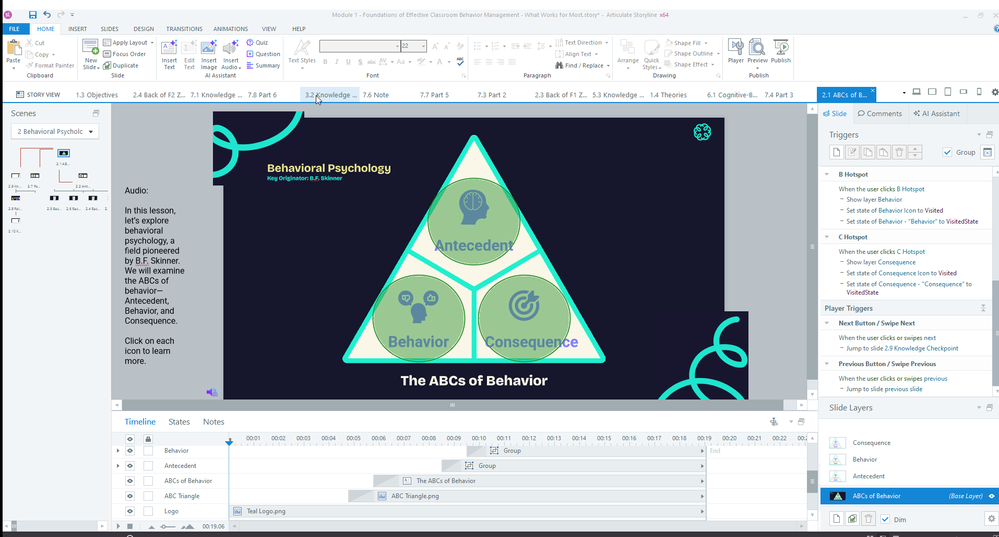Generate an AI Question
Image resolution: width=999 pixels, height=537 pixels.
tap(263, 54)
